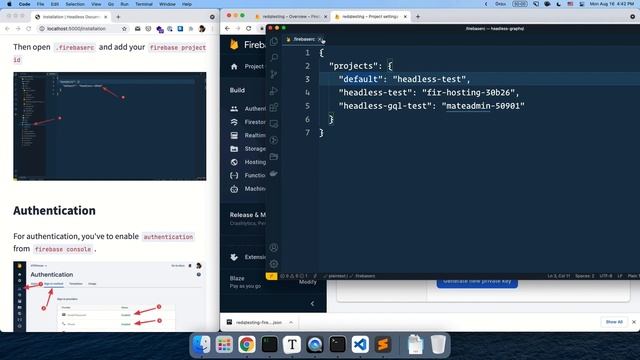The image size is (640, 360).
Task: Open the Docker whale icon in VS Code
Action: click(274, 173)
